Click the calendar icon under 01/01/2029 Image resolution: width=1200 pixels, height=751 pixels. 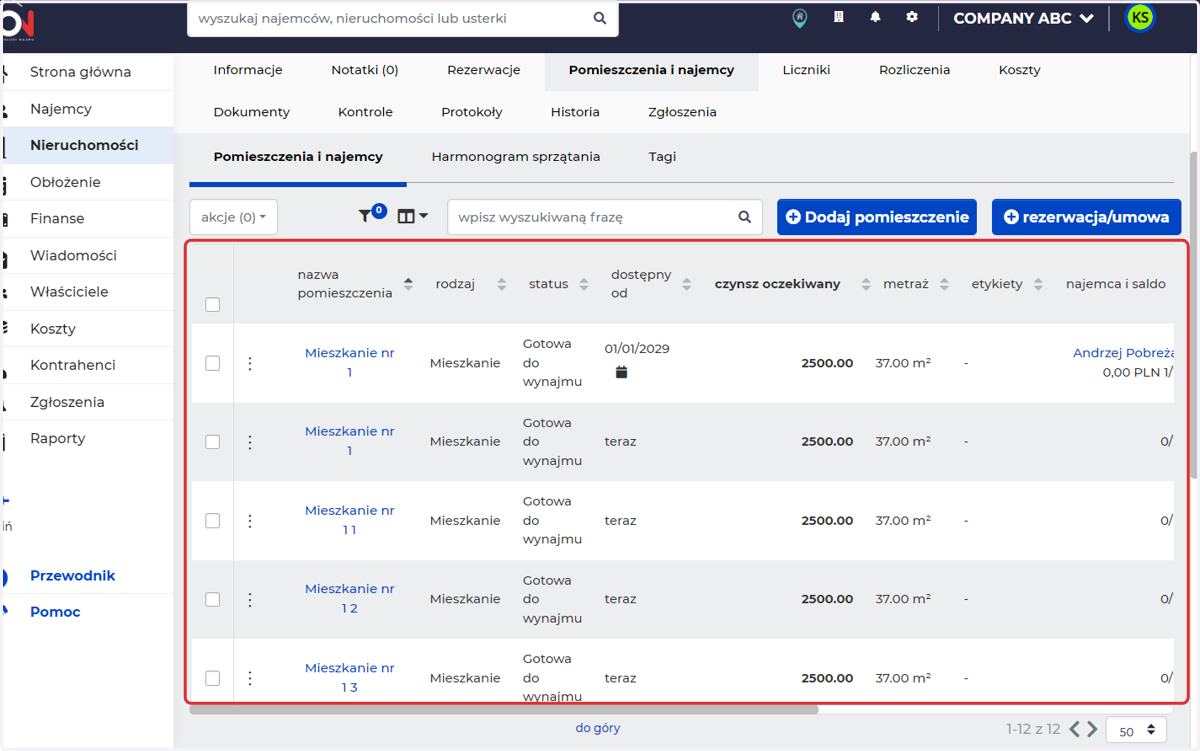pos(621,372)
